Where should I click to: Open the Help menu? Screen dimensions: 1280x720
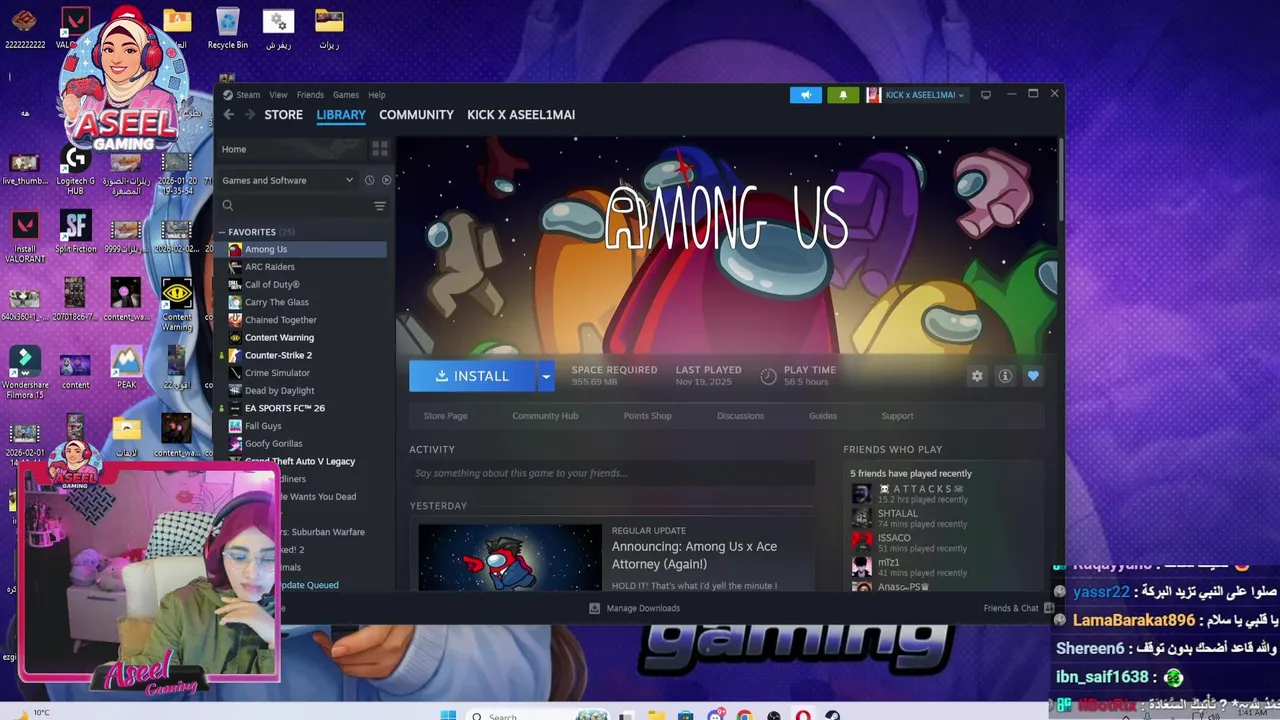(x=377, y=95)
